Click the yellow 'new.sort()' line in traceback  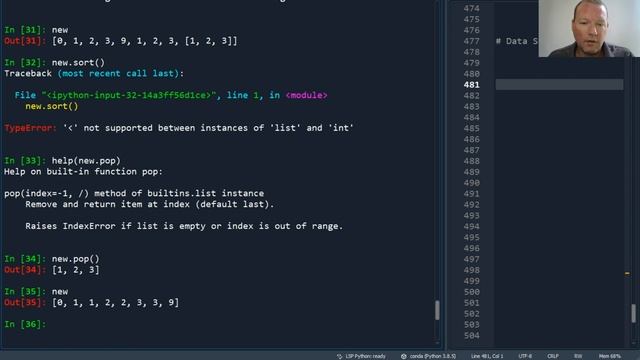click(51, 106)
